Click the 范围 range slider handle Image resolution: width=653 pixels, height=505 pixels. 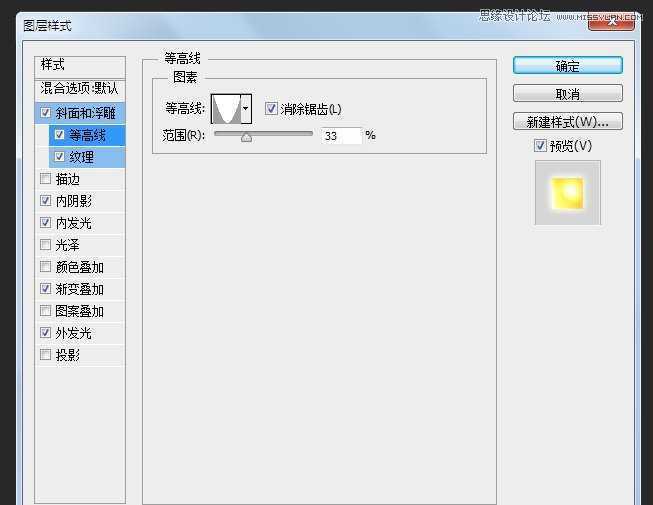pyautogui.click(x=246, y=137)
